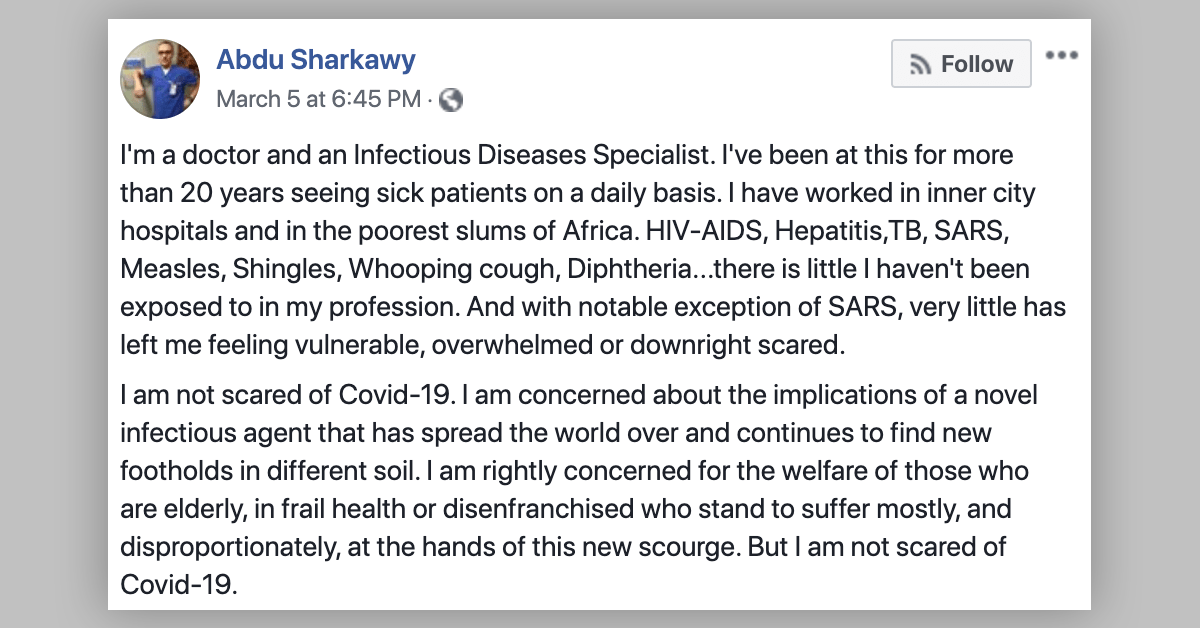Follow Abdu Sharkawy using the Follow button
The image size is (1200, 628).
(x=961, y=64)
